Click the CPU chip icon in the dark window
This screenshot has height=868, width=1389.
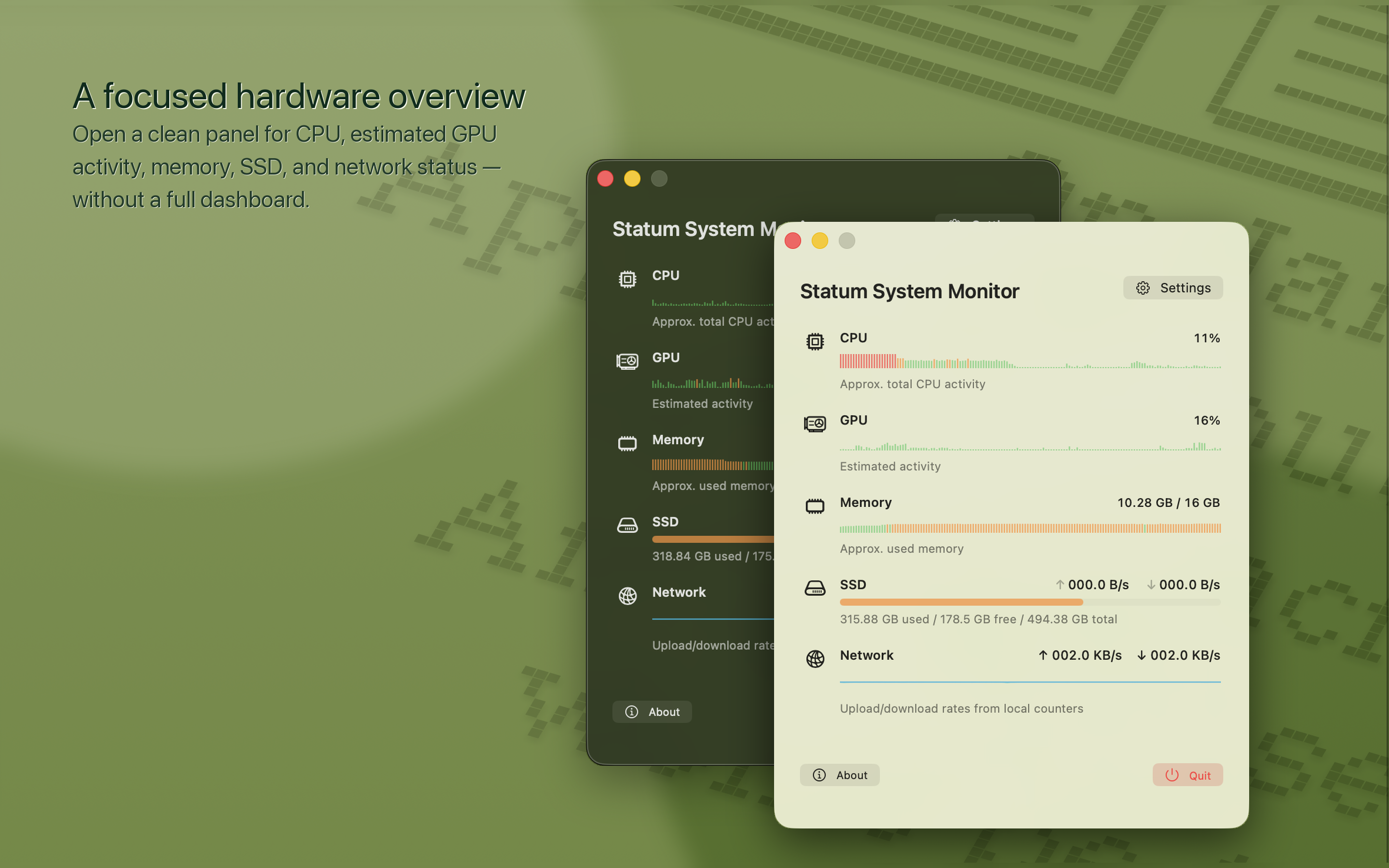coord(627,279)
